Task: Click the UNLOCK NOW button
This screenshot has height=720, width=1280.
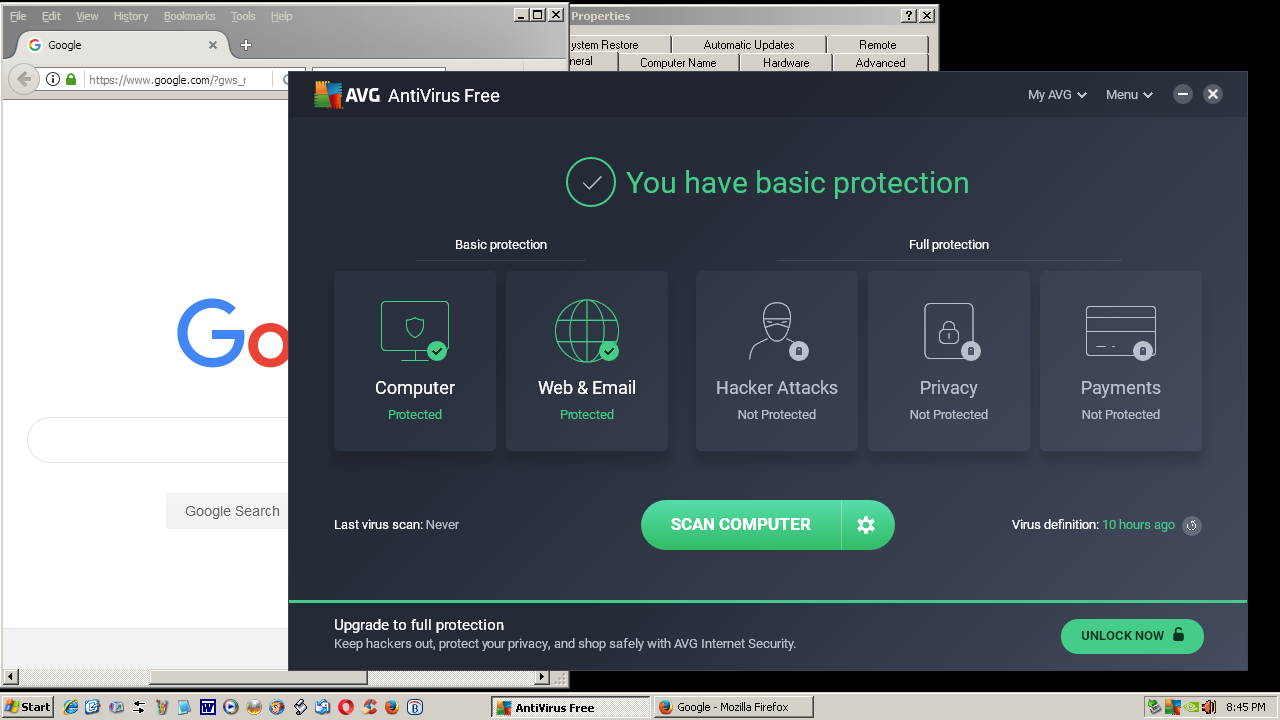Action: pyautogui.click(x=1132, y=636)
